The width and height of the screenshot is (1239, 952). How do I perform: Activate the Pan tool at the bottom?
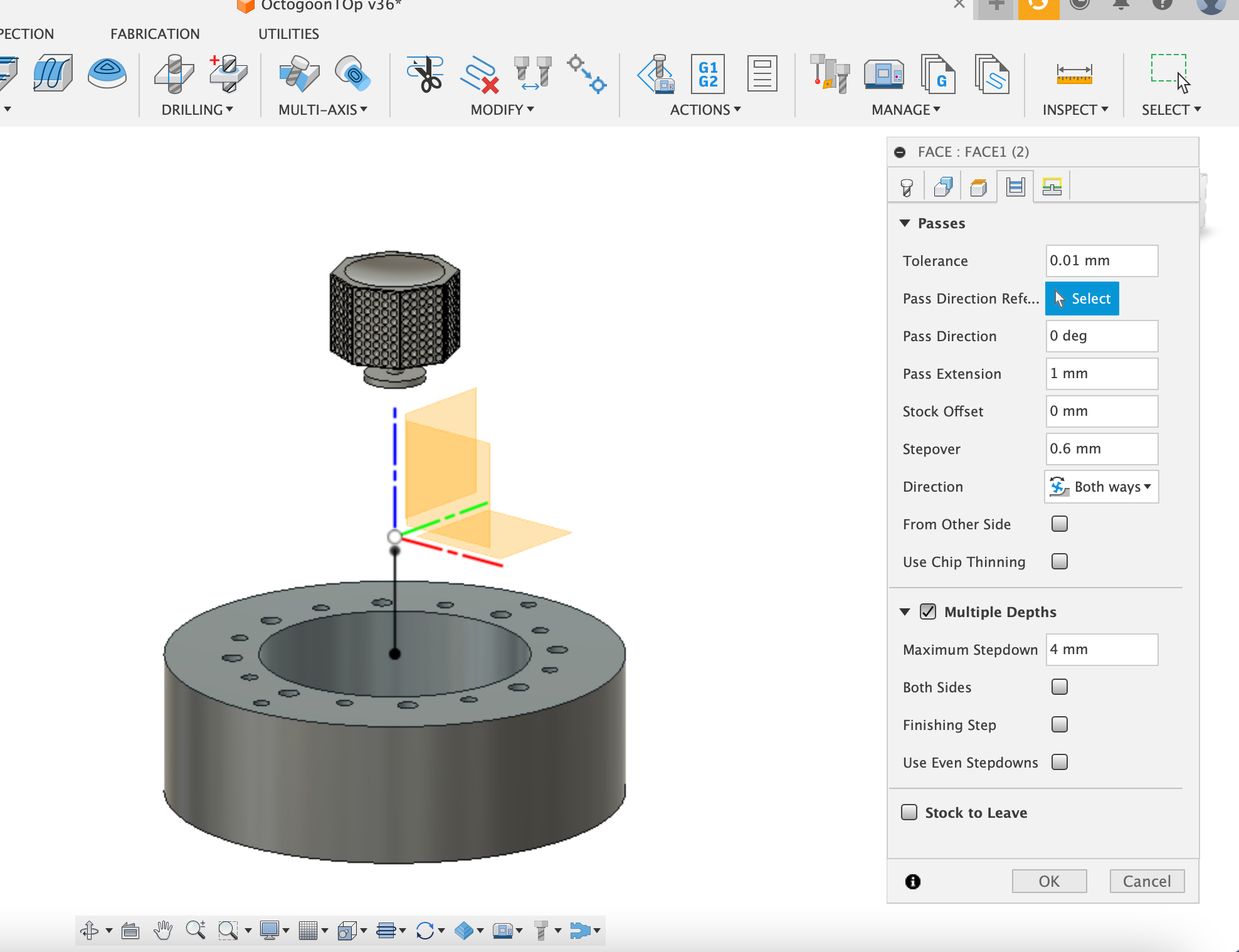163,931
